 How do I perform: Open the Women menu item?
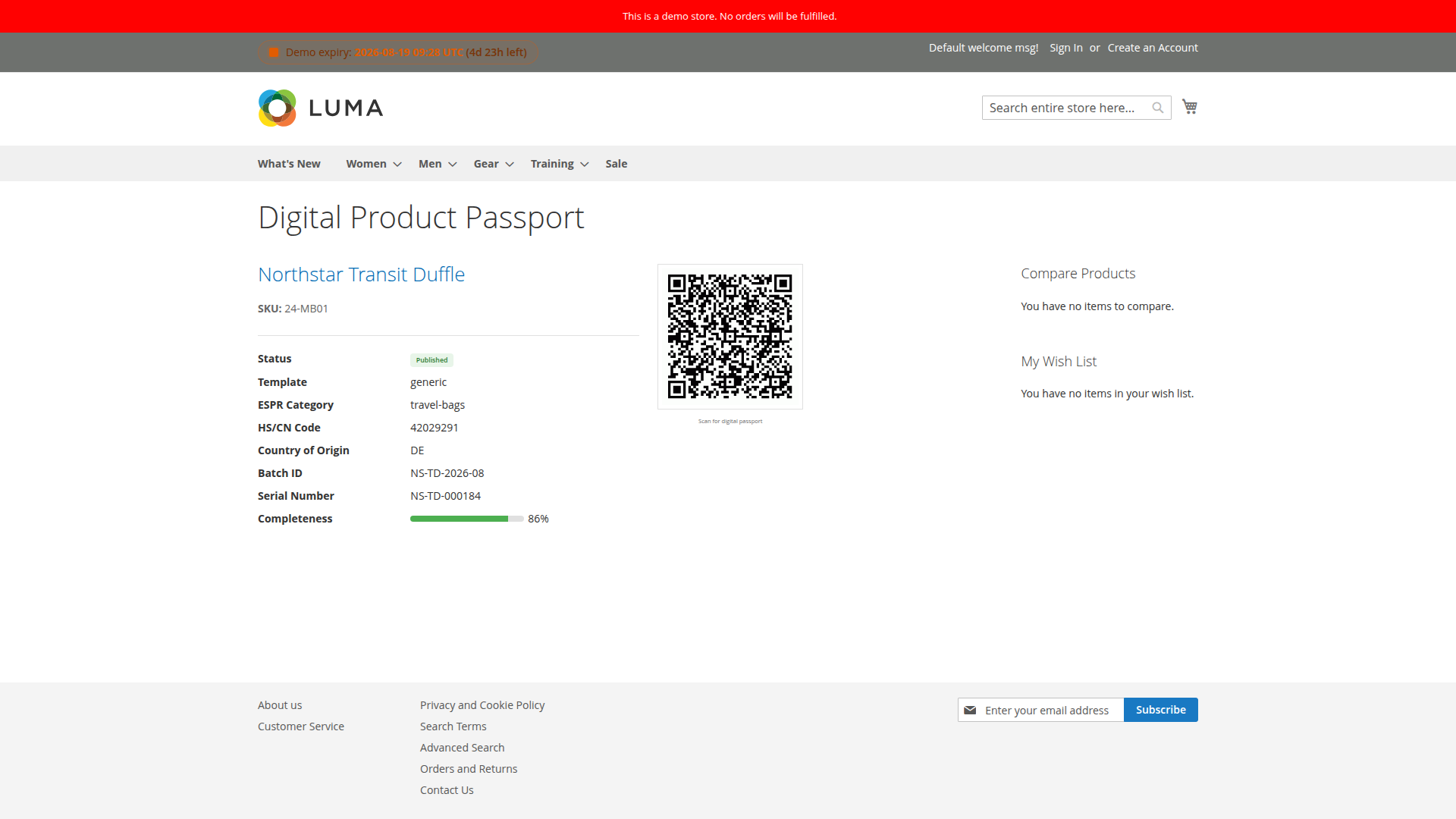pos(366,164)
